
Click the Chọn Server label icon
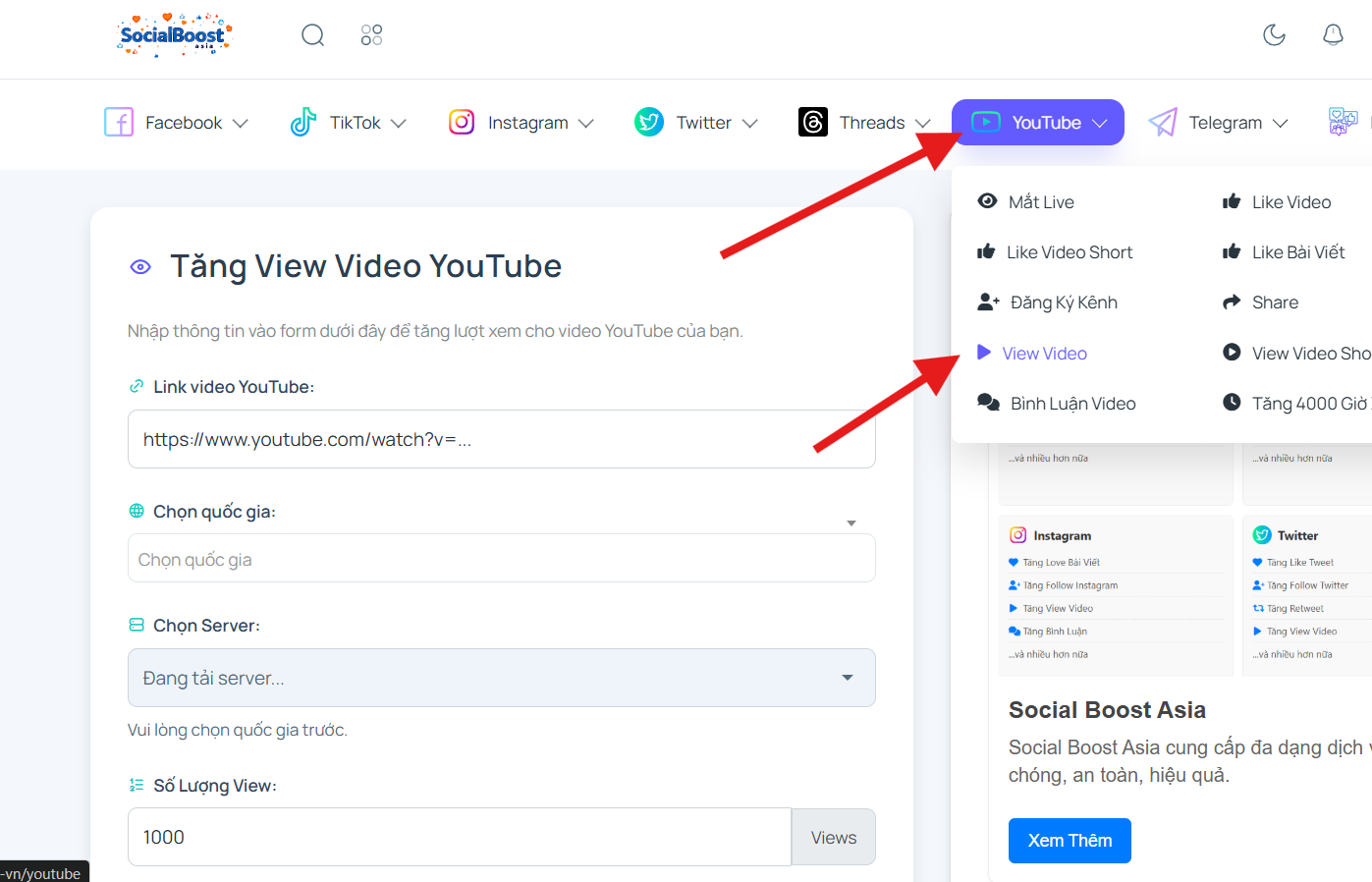137,625
